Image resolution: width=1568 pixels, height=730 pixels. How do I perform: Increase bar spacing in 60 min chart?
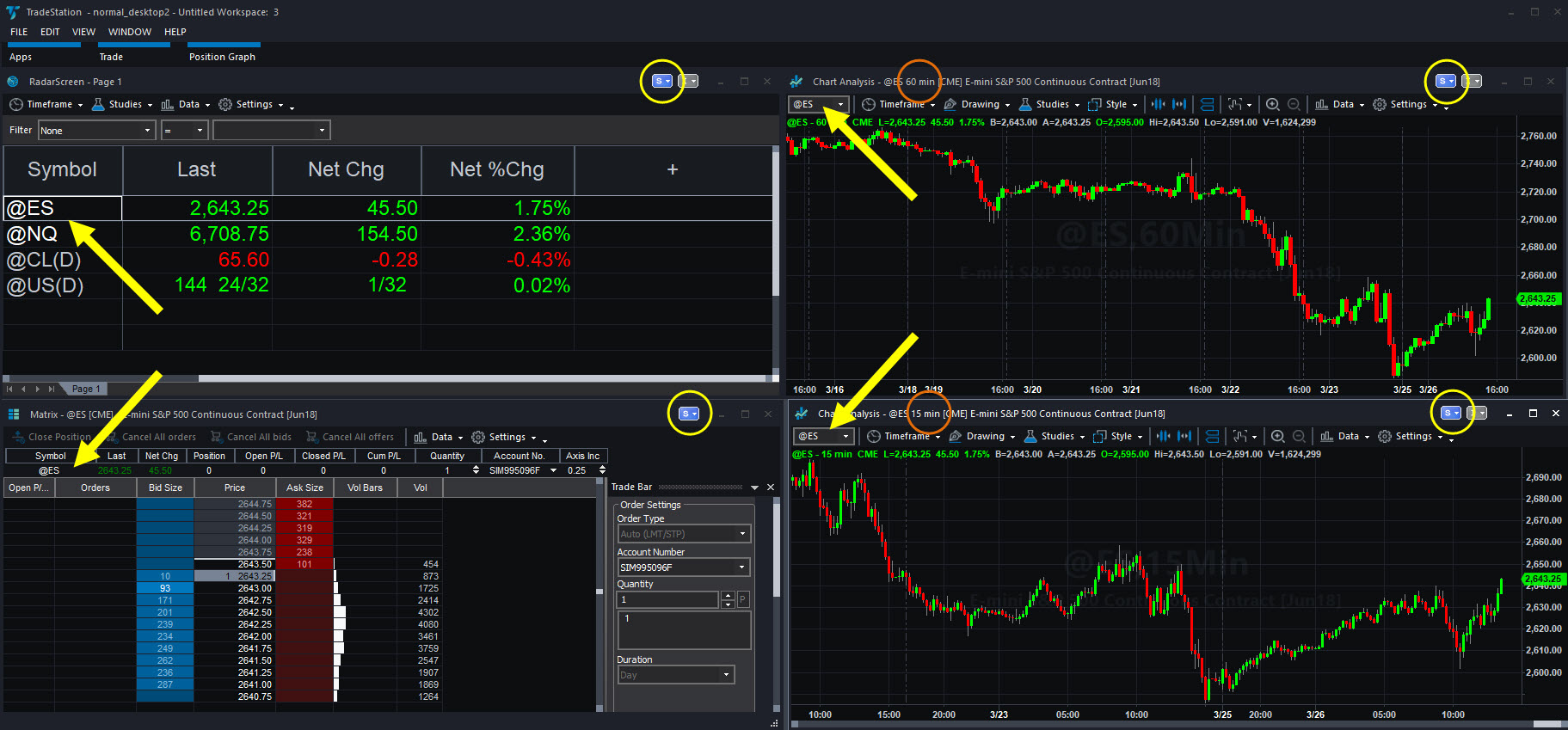(x=1179, y=104)
